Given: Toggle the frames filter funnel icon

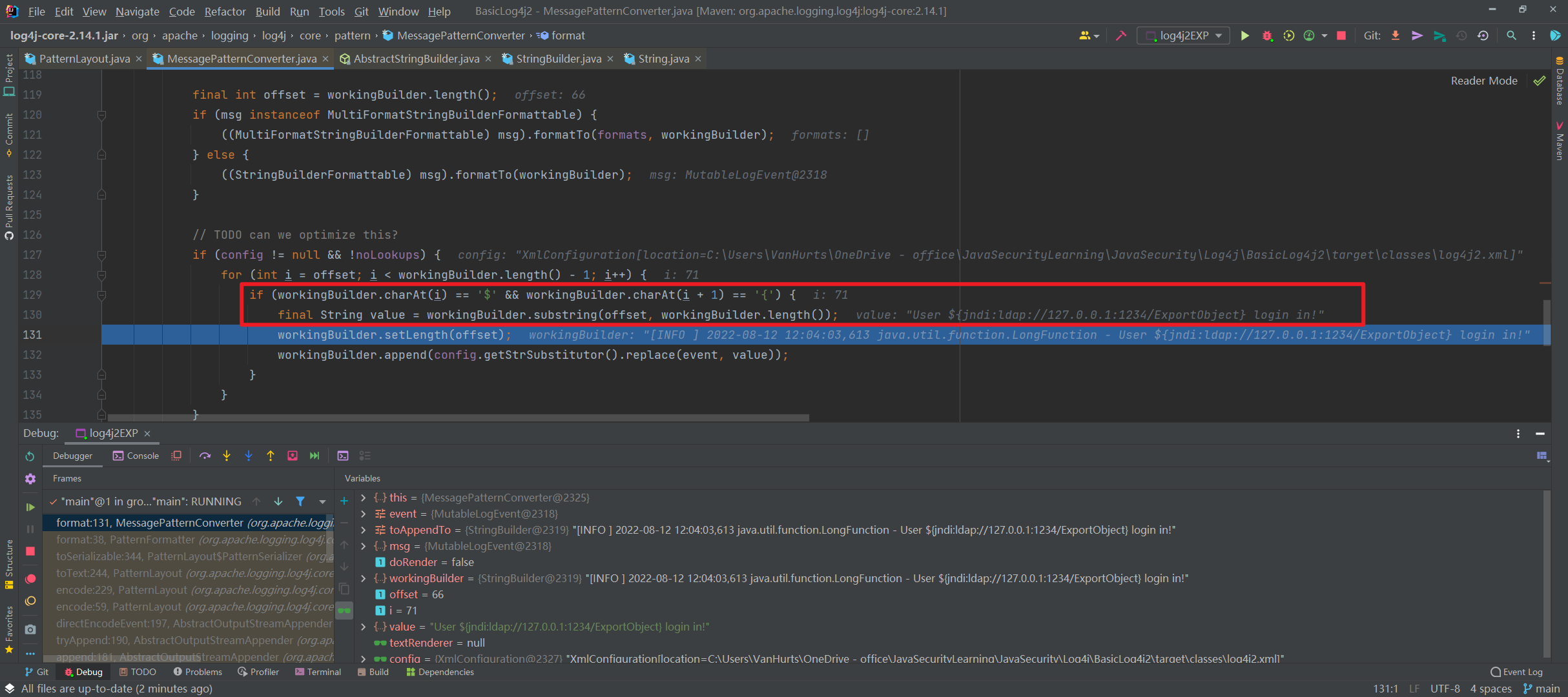Looking at the screenshot, I should (x=300, y=501).
